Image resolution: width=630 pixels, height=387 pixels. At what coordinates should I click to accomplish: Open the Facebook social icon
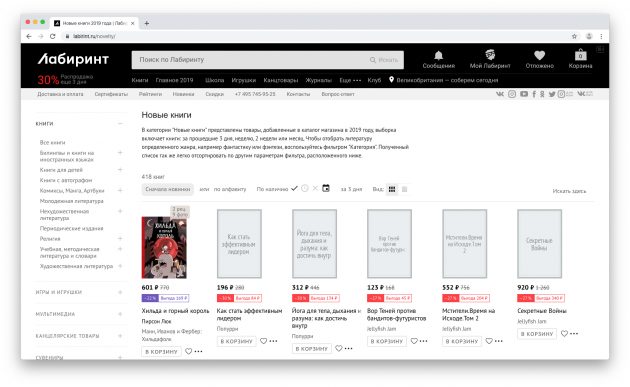(x=534, y=94)
